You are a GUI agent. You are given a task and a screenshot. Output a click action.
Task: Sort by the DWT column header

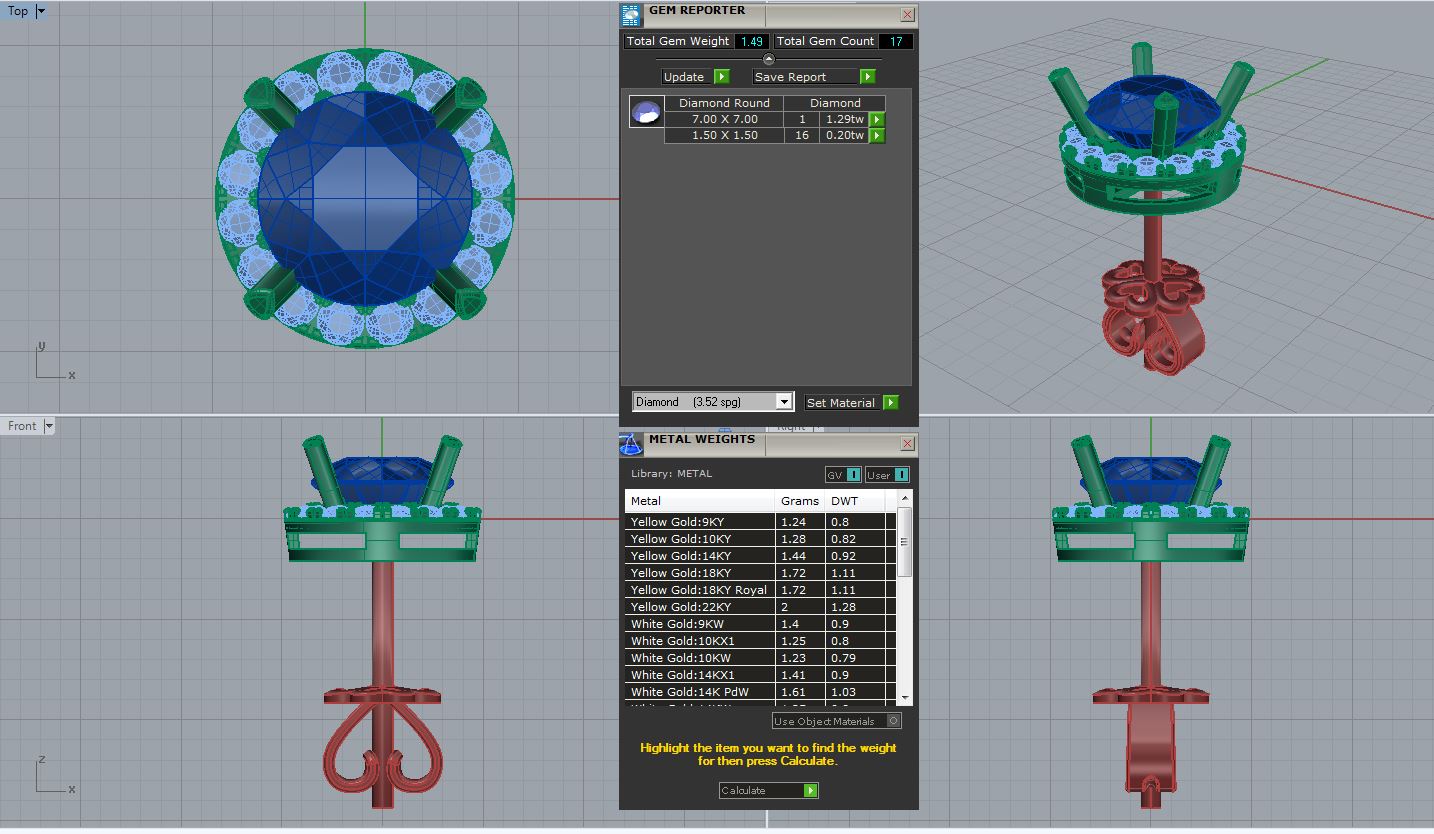[x=855, y=501]
